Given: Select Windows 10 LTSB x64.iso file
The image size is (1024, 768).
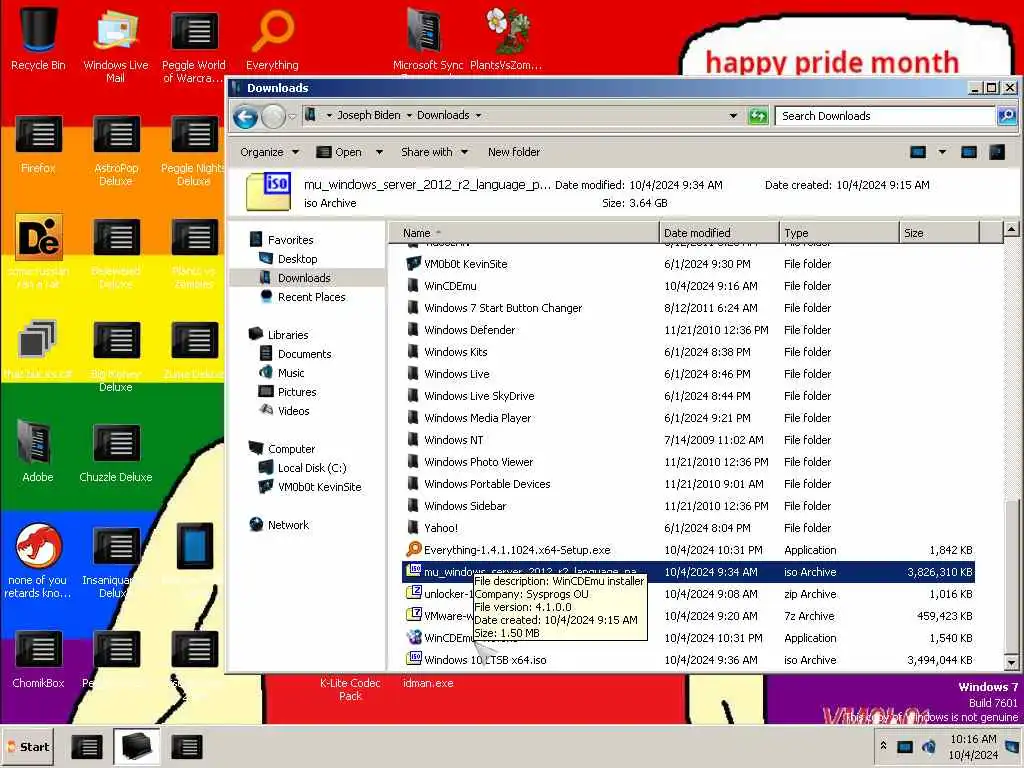Looking at the screenshot, I should pos(689,660).
